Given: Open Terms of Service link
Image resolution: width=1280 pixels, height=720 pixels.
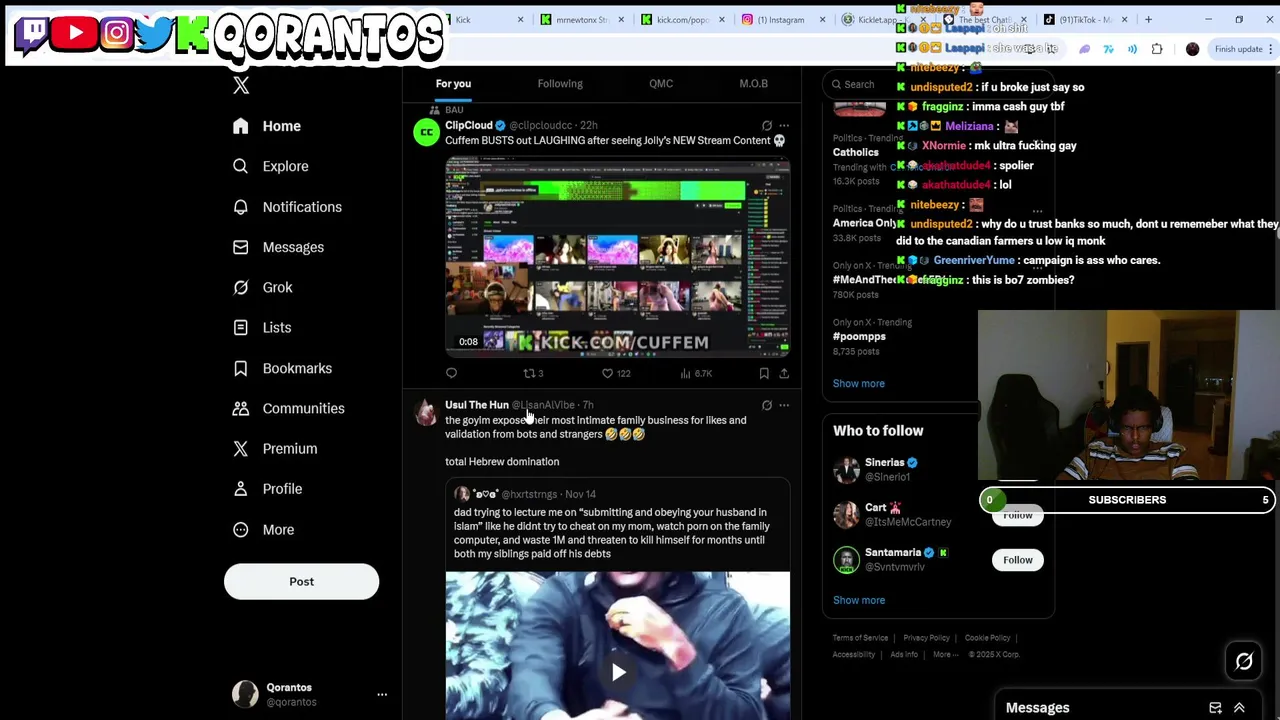Looking at the screenshot, I should point(860,638).
